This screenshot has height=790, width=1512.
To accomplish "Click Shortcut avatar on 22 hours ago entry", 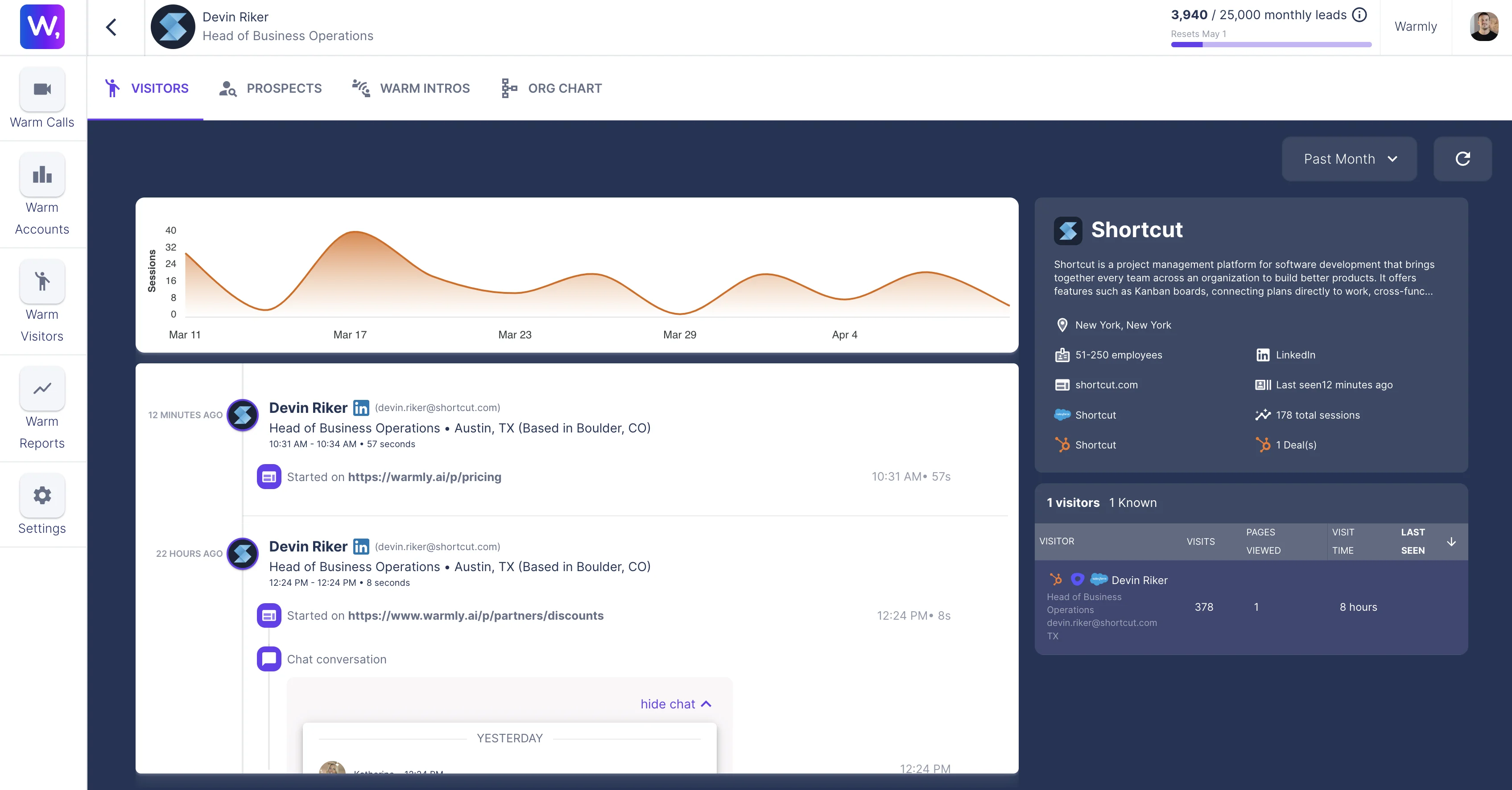I will 243,554.
